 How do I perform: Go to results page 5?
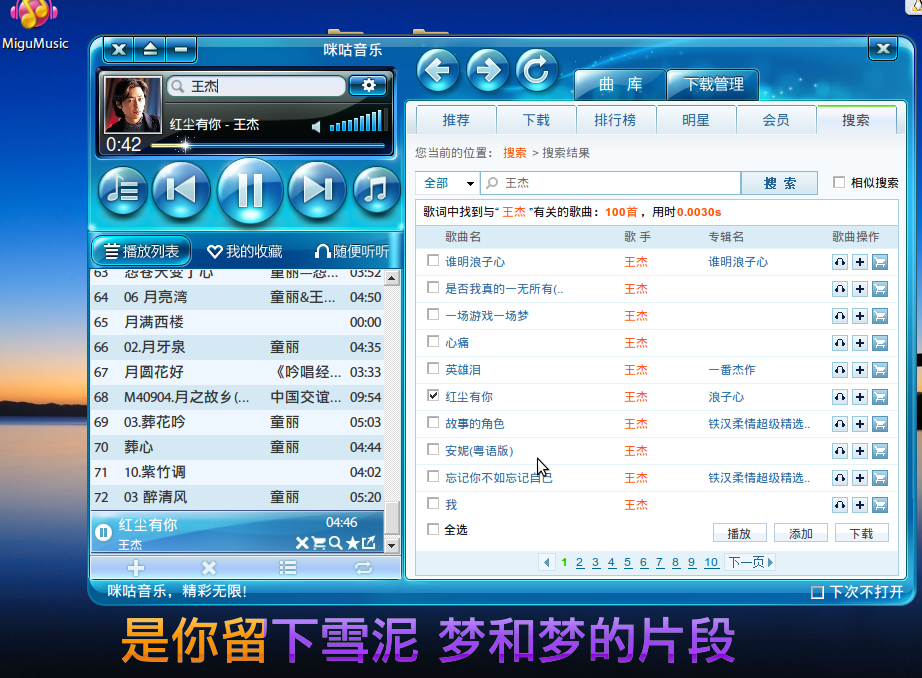click(x=627, y=563)
